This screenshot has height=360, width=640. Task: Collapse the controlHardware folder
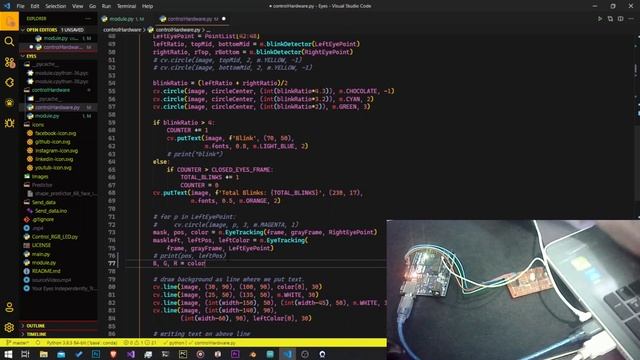click(x=58, y=90)
